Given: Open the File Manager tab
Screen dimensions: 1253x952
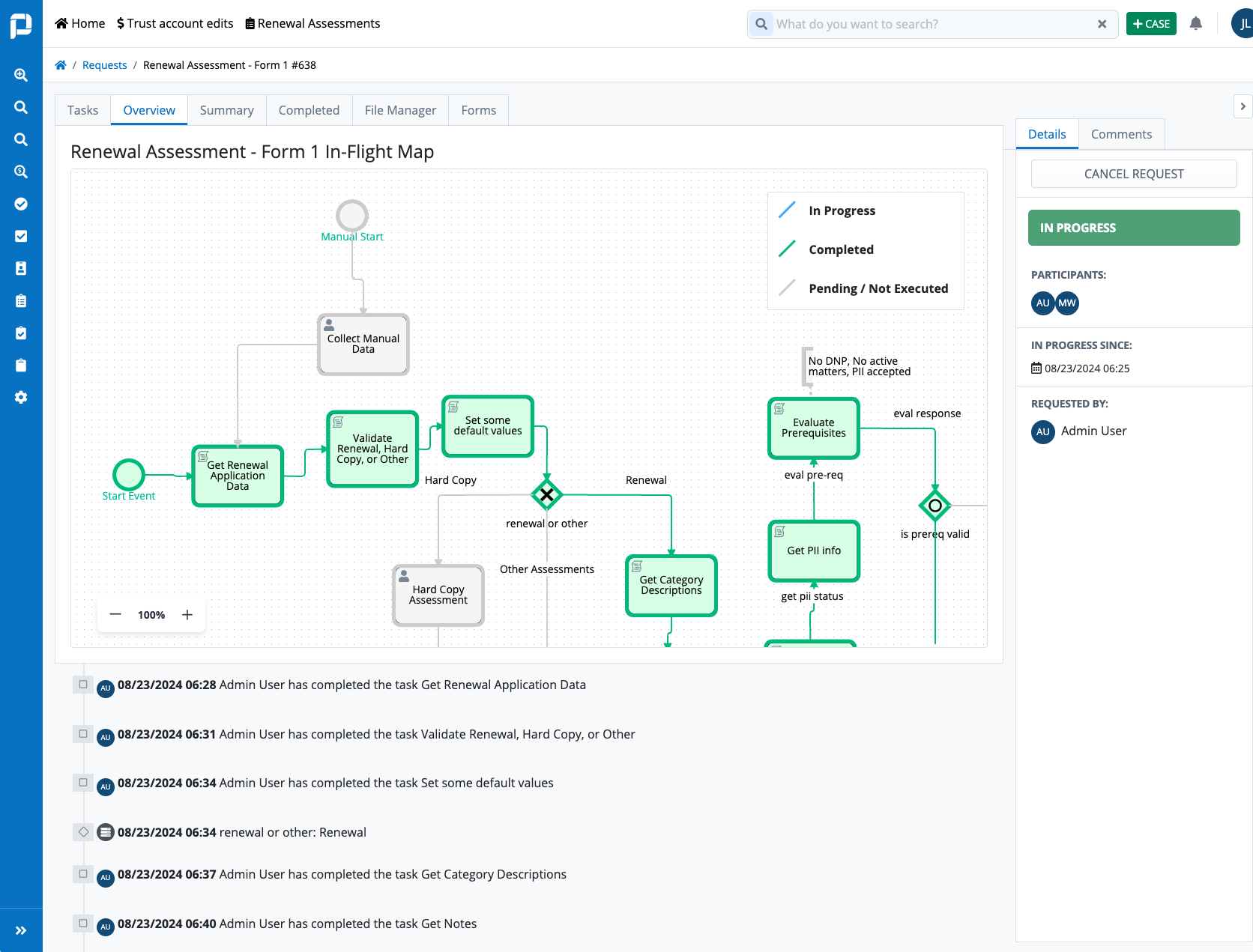Looking at the screenshot, I should [400, 109].
